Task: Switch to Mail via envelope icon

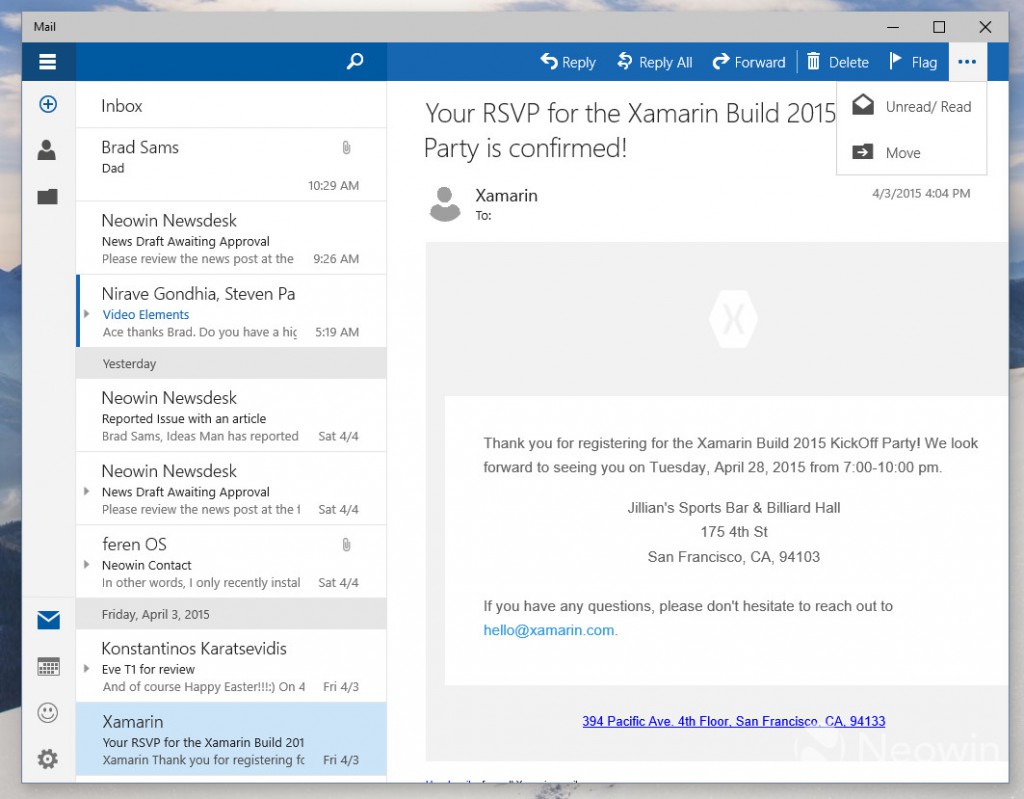Action: (48, 620)
